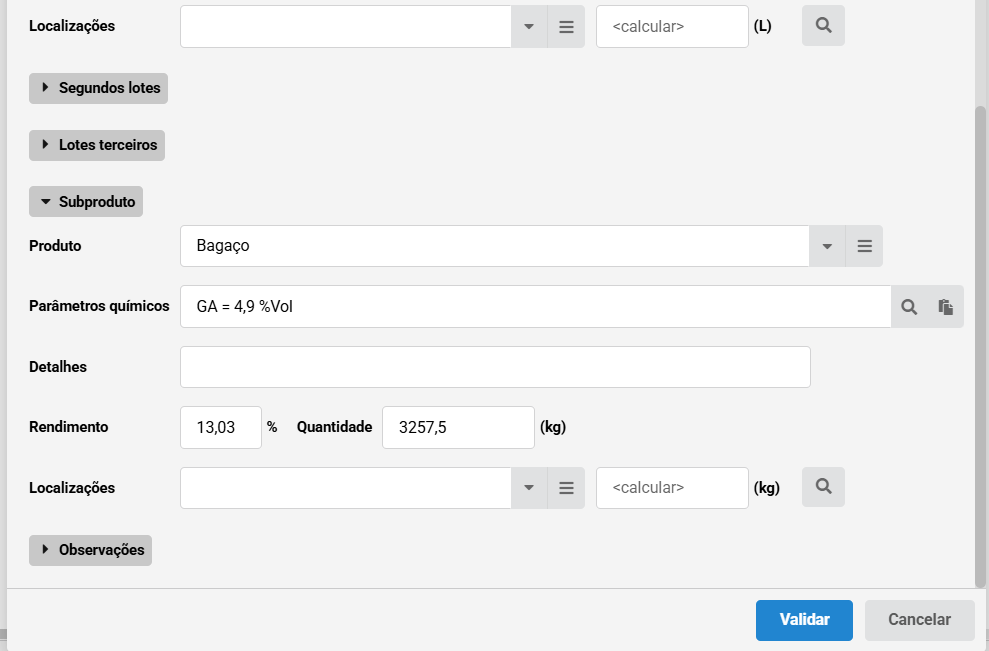Click the Detalhes text field
Viewport: 989px width, 651px height.
tap(495, 367)
